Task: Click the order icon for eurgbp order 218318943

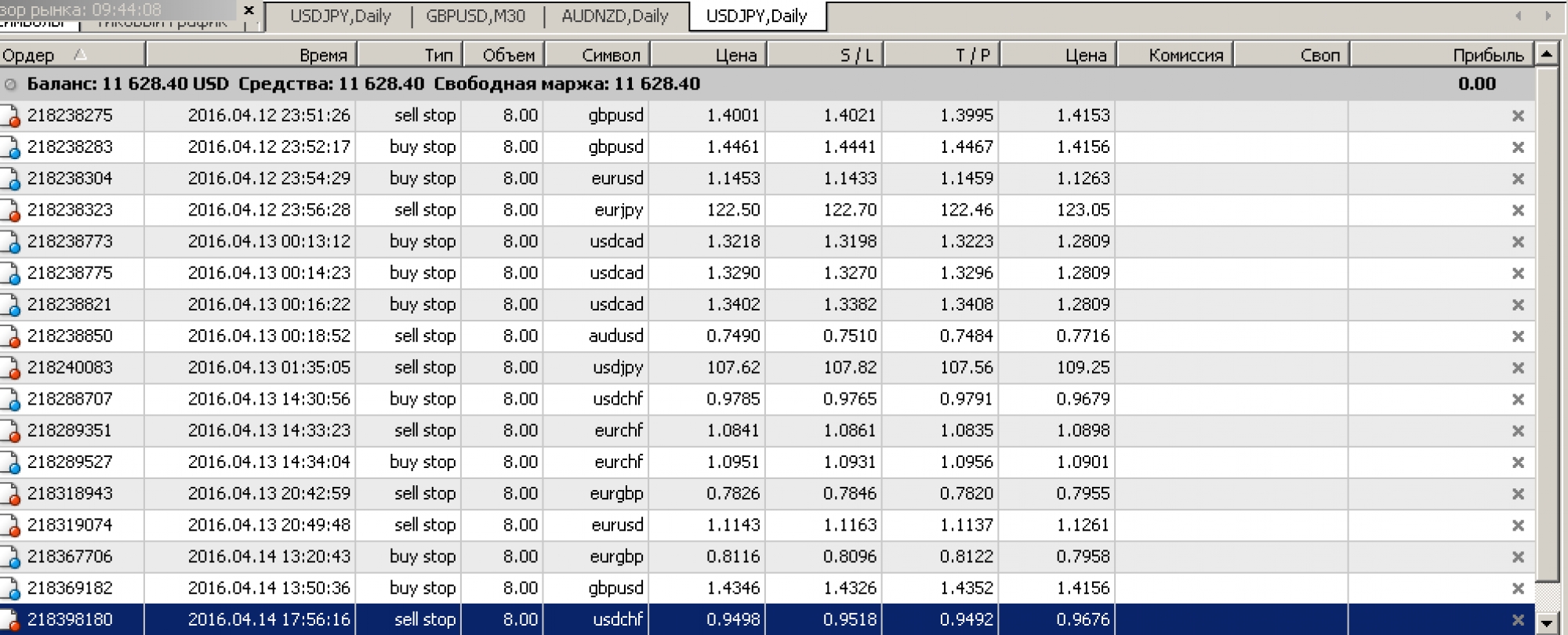Action: coord(11,494)
